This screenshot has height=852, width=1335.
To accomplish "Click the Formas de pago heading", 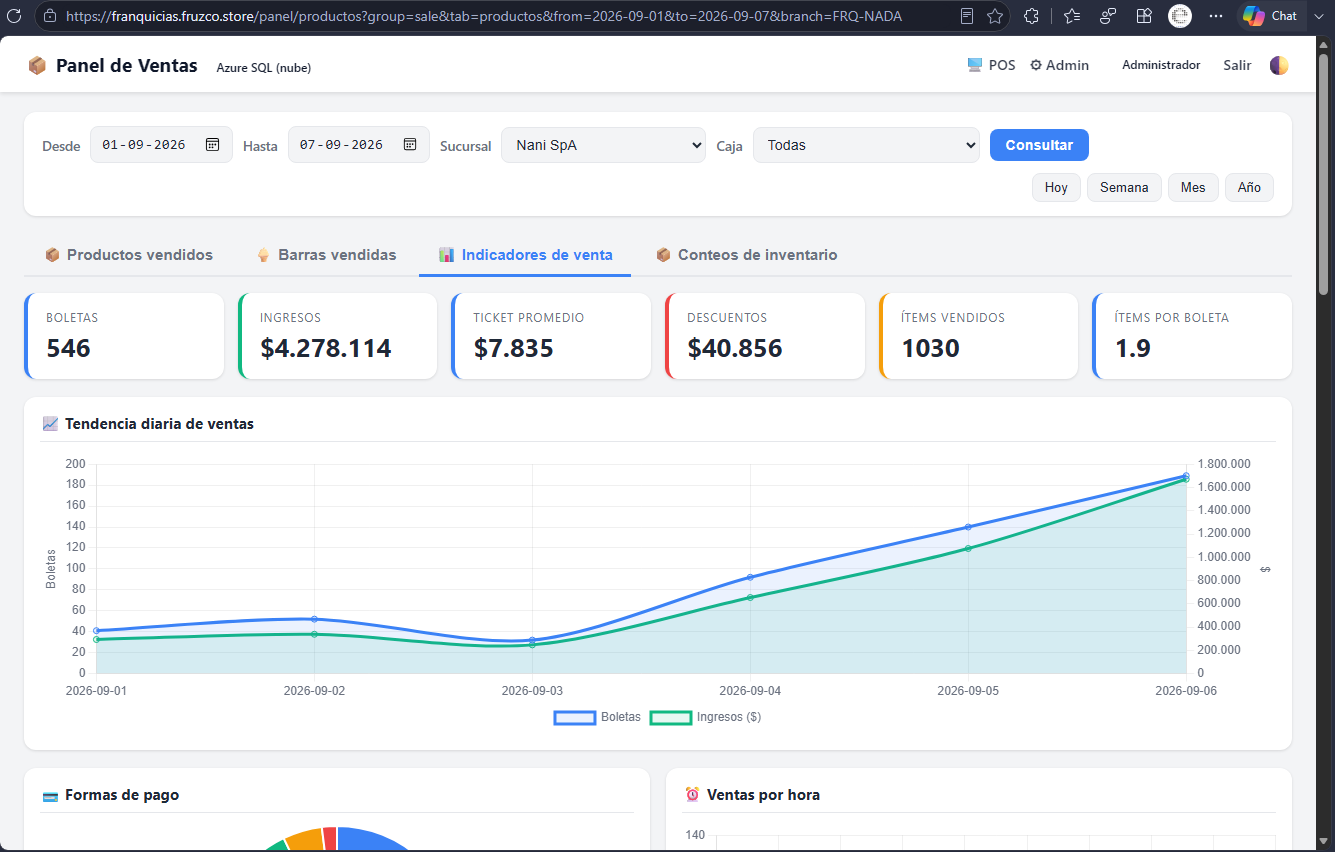I will [122, 795].
